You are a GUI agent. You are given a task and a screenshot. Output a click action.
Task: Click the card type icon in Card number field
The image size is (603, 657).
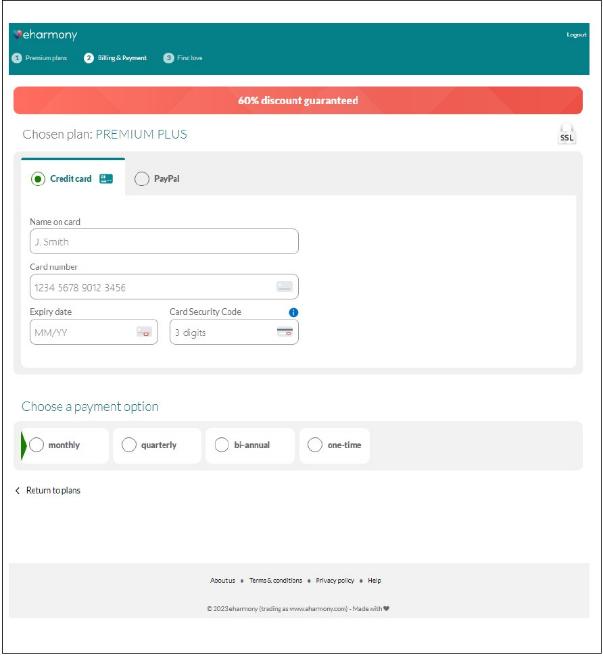click(x=285, y=287)
